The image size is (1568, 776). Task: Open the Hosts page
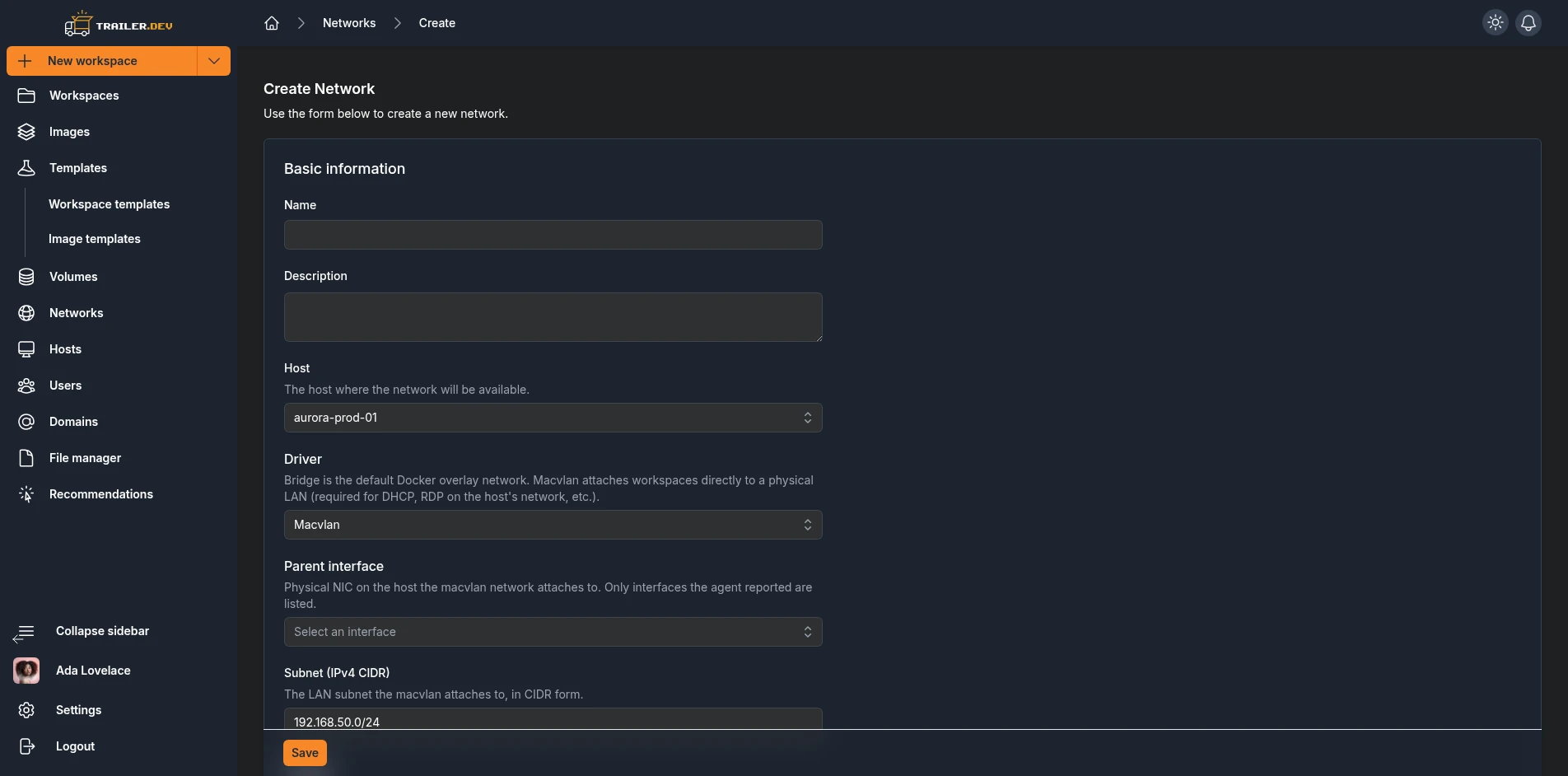[x=65, y=349]
